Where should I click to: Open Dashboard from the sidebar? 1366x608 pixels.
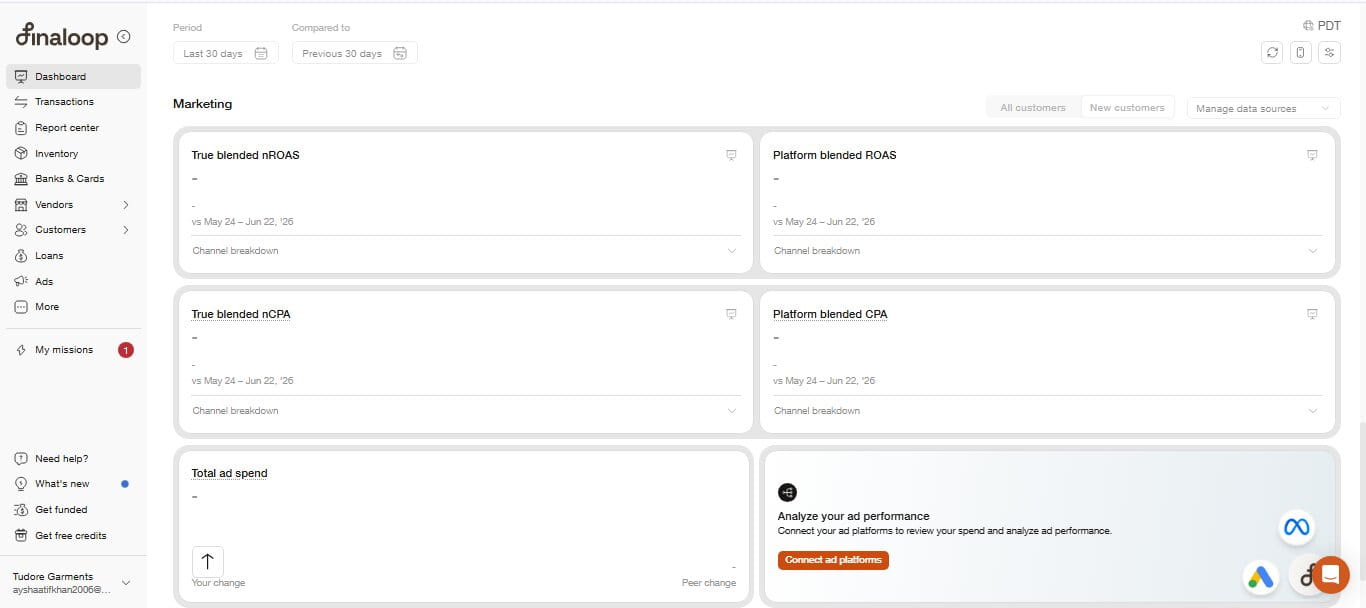point(73,76)
